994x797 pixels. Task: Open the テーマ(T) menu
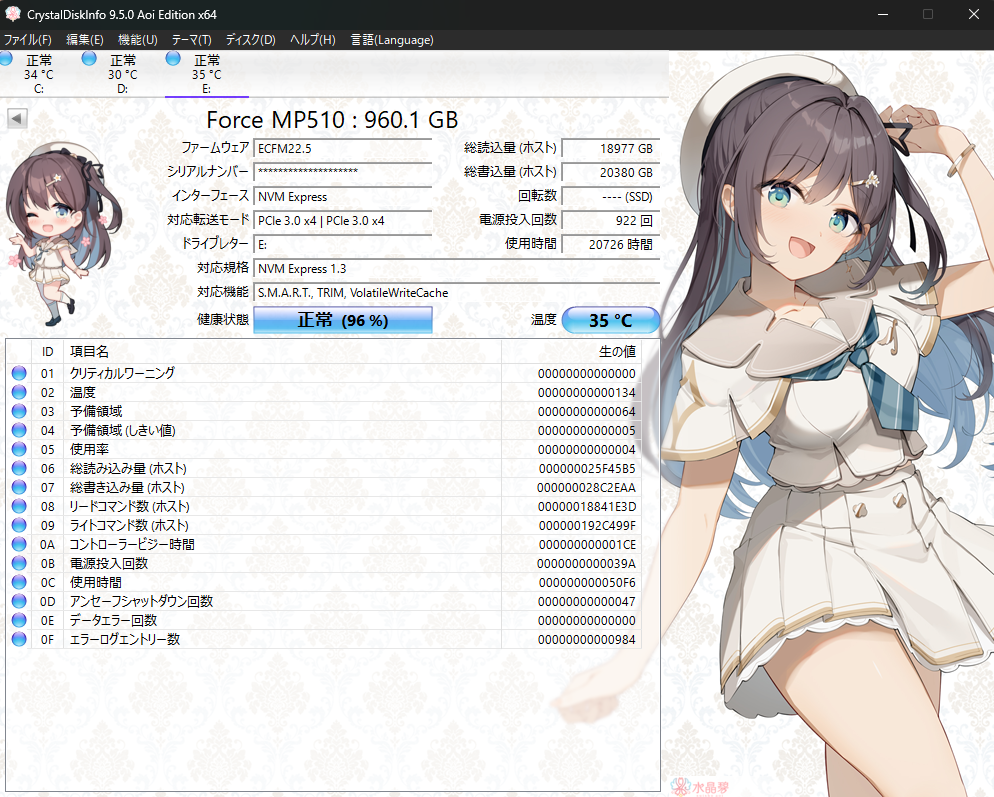pos(191,40)
